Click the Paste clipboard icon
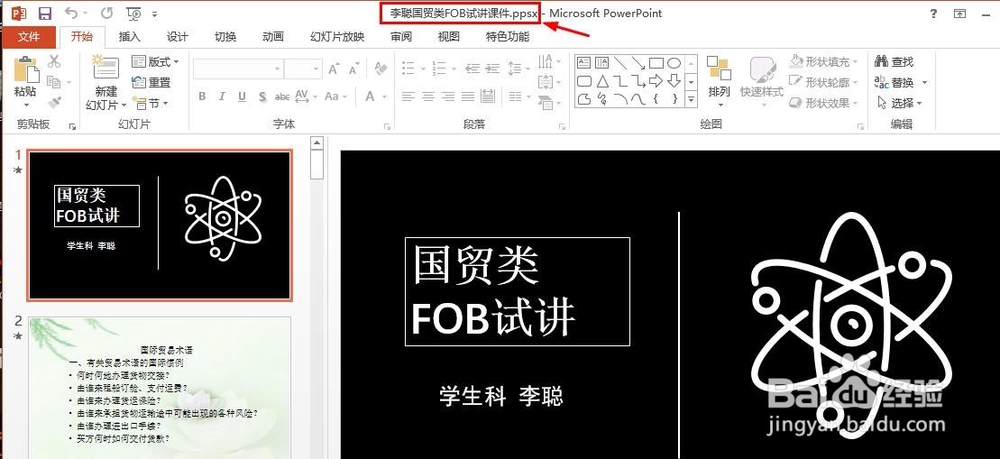This screenshot has width=1000, height=459. pos(26,69)
